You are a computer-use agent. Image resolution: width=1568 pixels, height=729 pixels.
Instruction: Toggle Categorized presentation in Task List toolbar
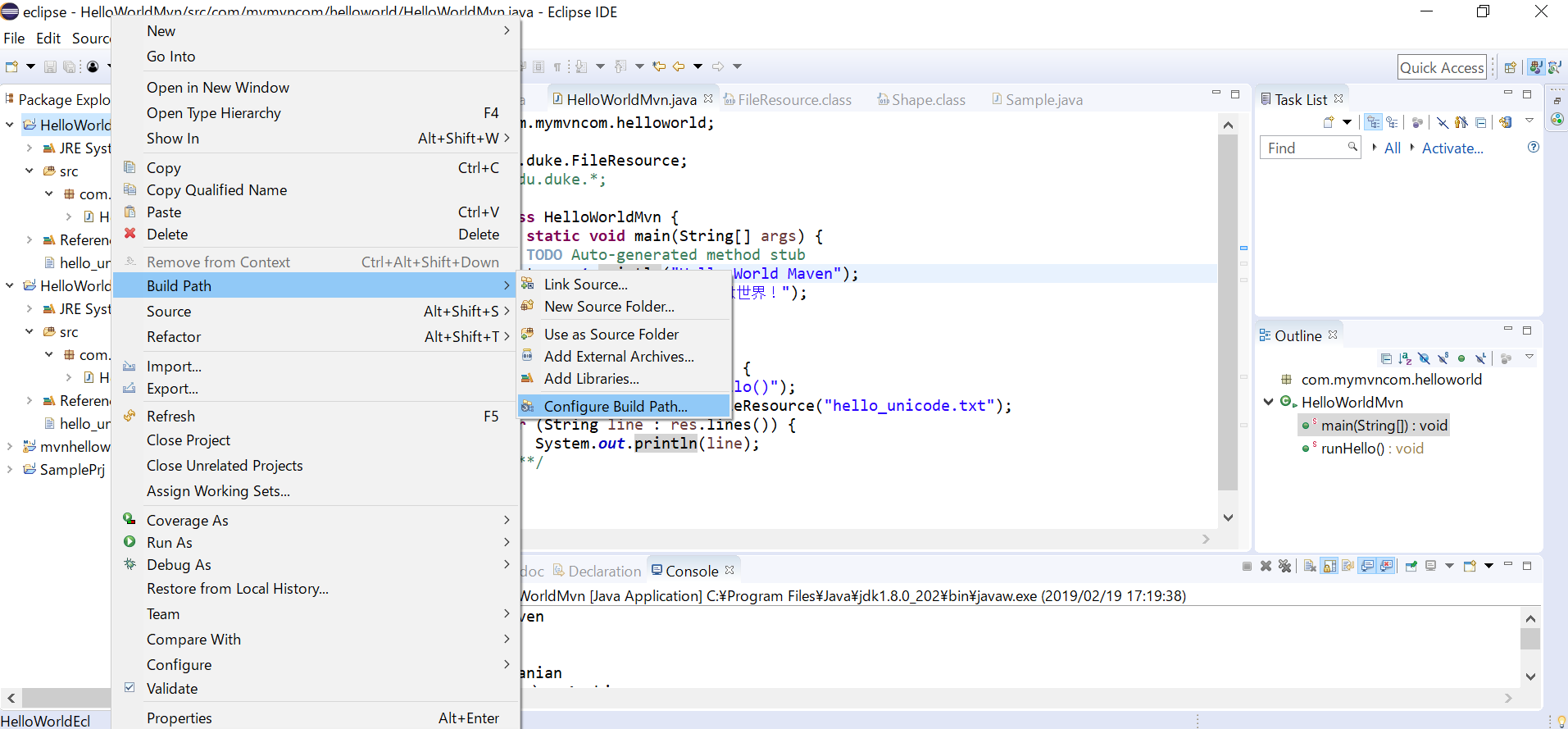coord(1373,122)
